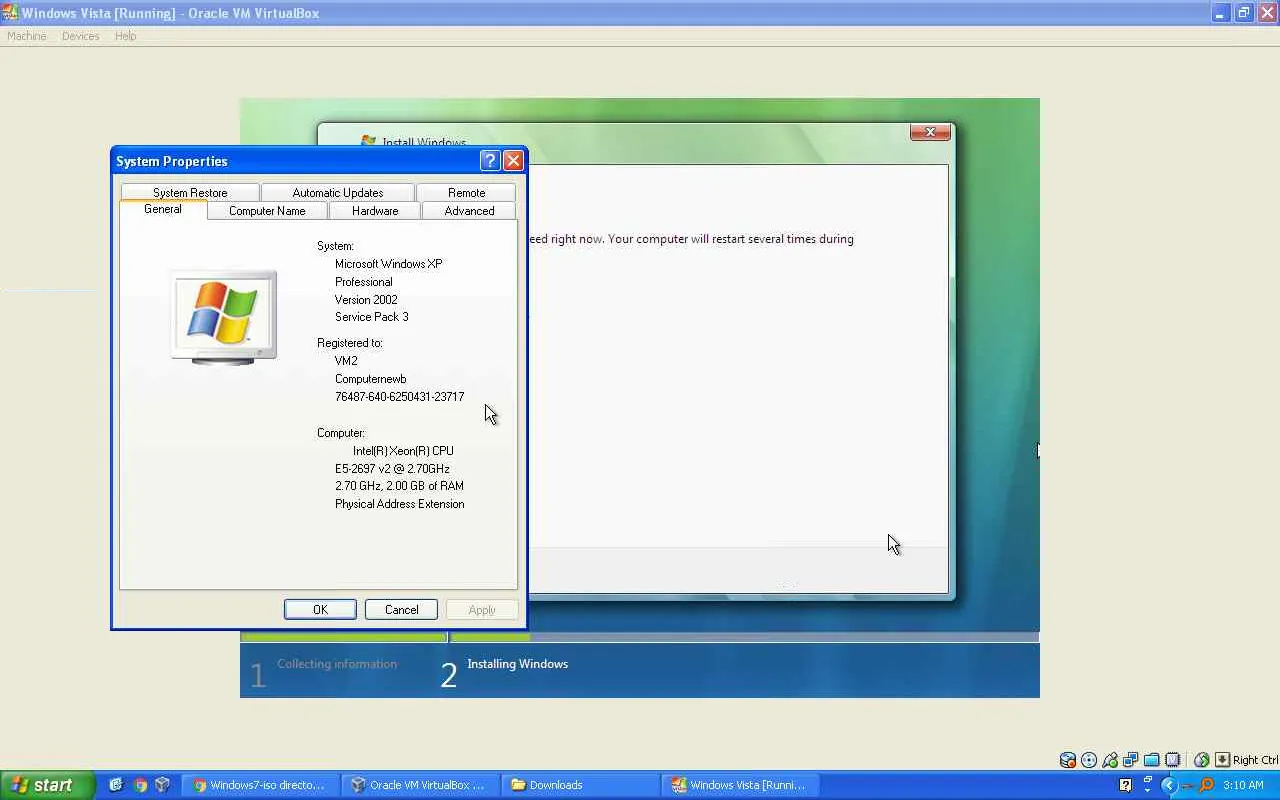Switch to Oracle VM VirtualBox taskbar window
This screenshot has height=800, width=1280.
click(x=419, y=785)
